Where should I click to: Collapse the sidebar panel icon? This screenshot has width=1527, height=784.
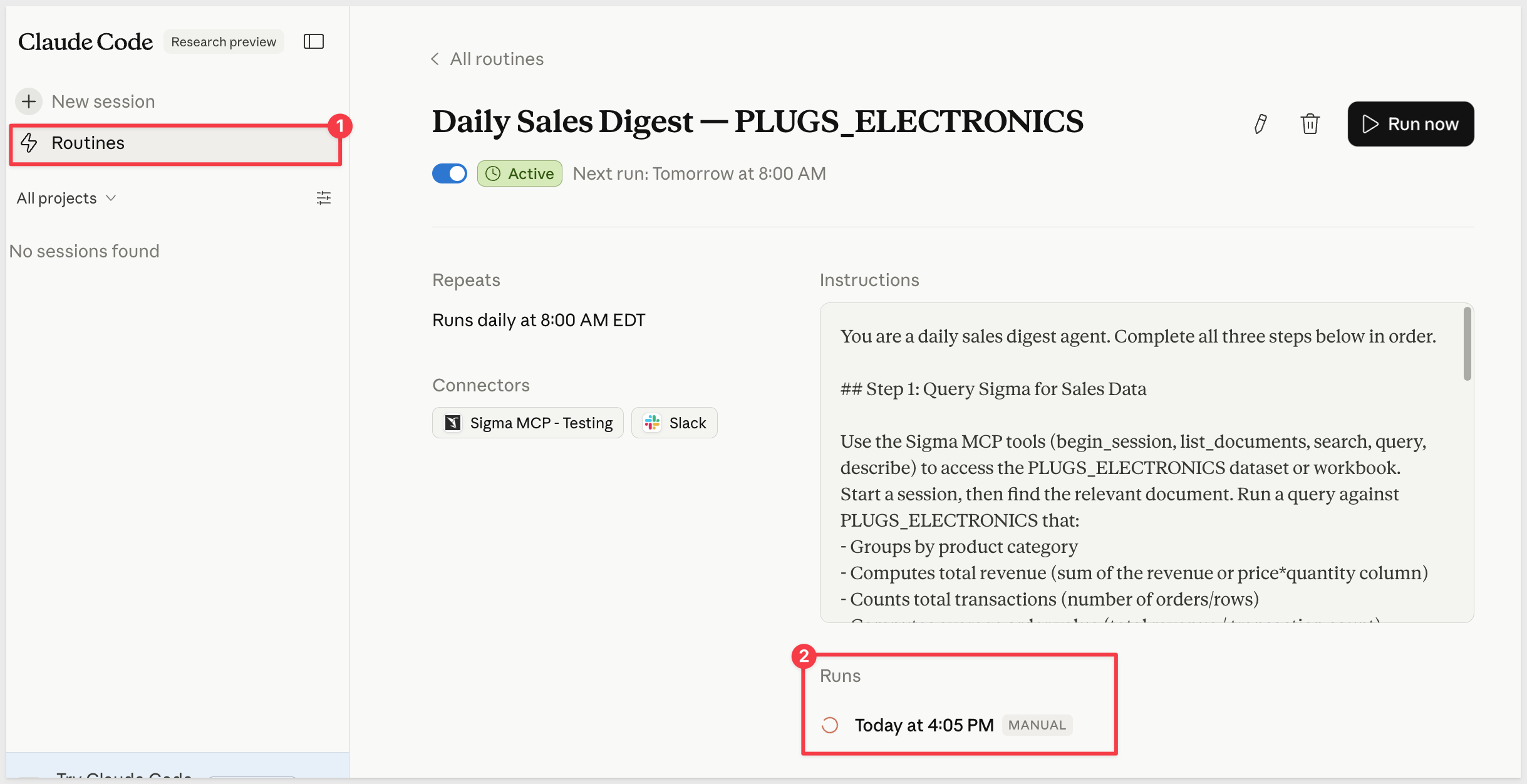click(314, 42)
